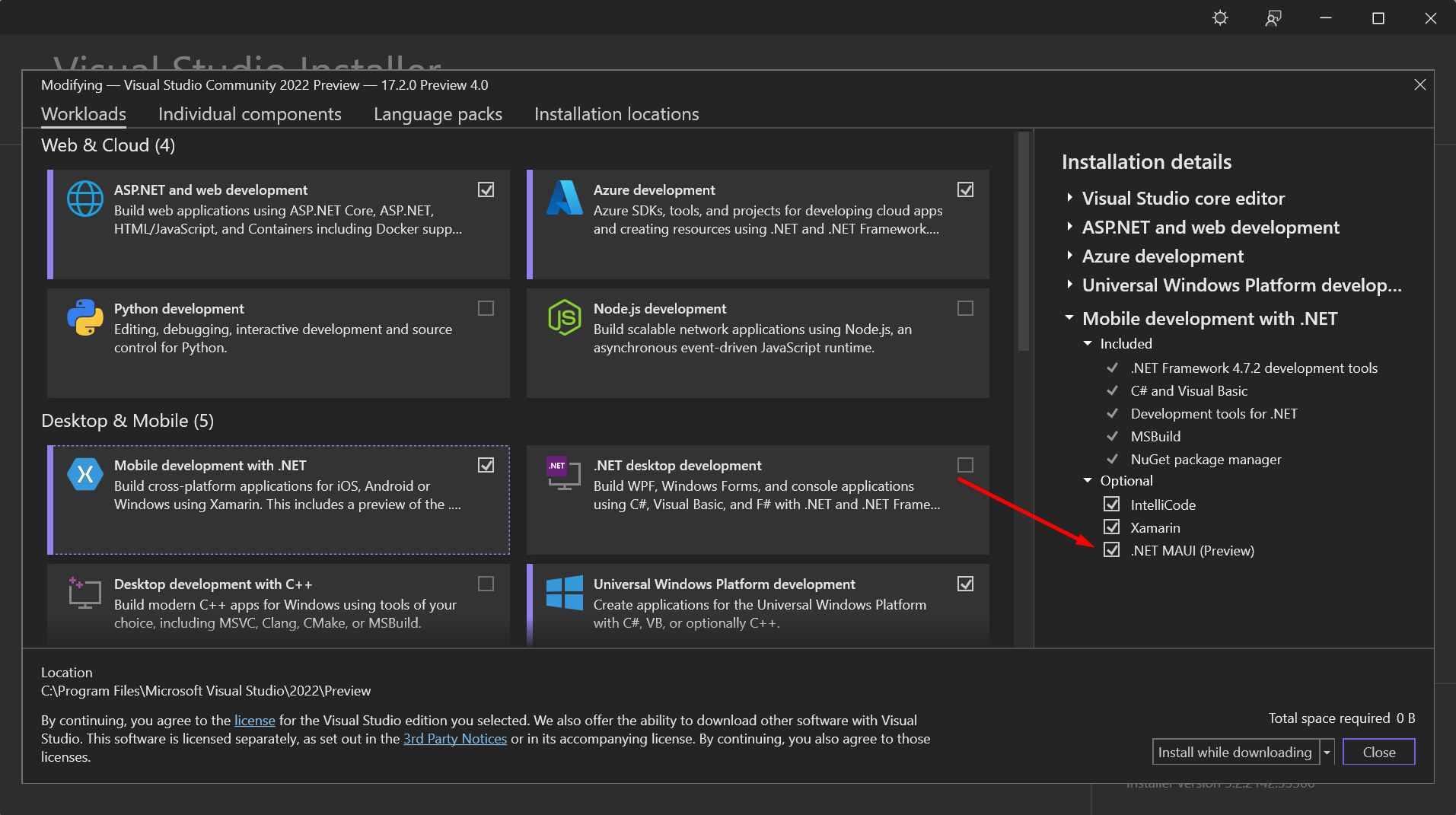Open the Installation locations tab
Image resolution: width=1456 pixels, height=815 pixels.
(616, 114)
